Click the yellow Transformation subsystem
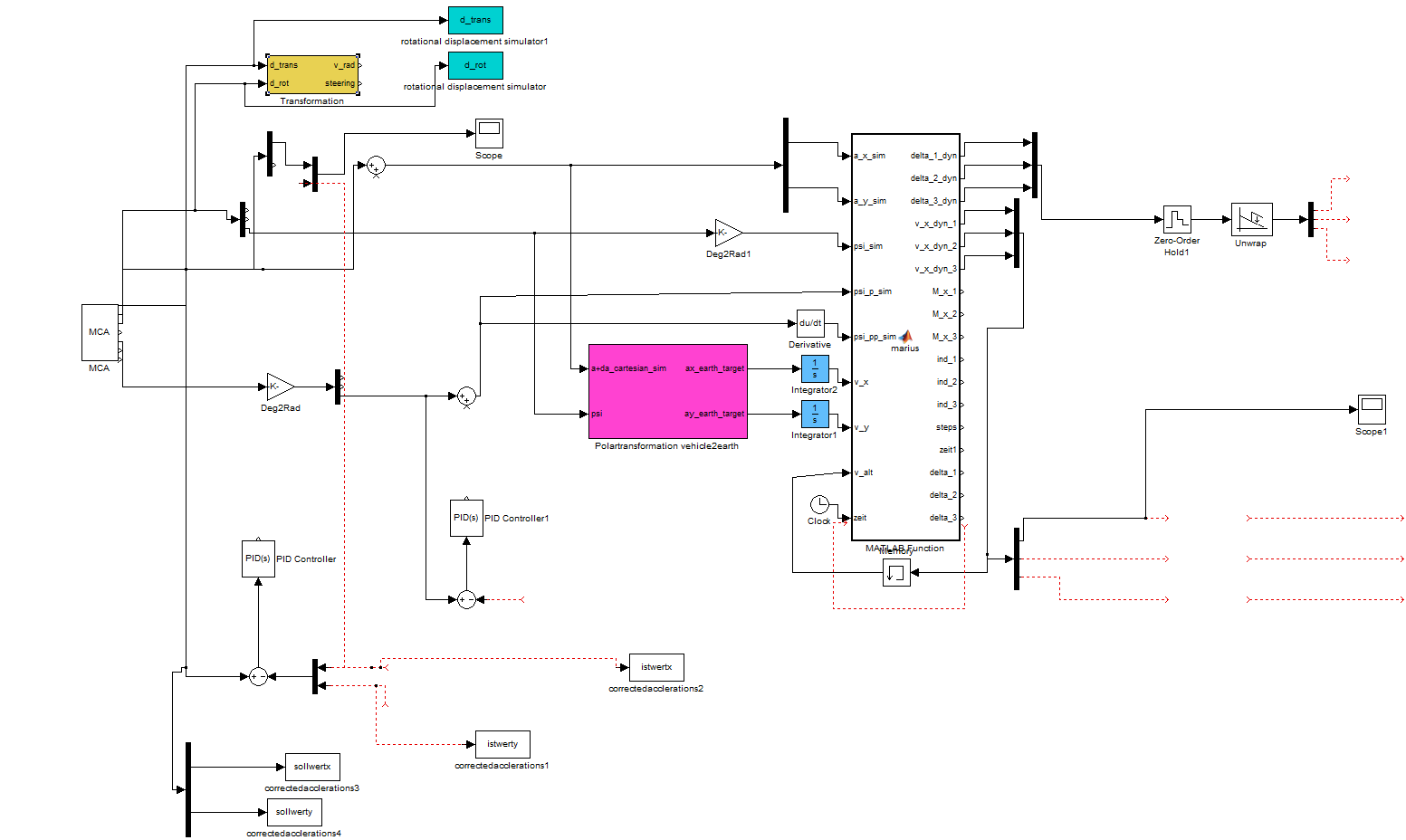1406x840 pixels. (312, 74)
